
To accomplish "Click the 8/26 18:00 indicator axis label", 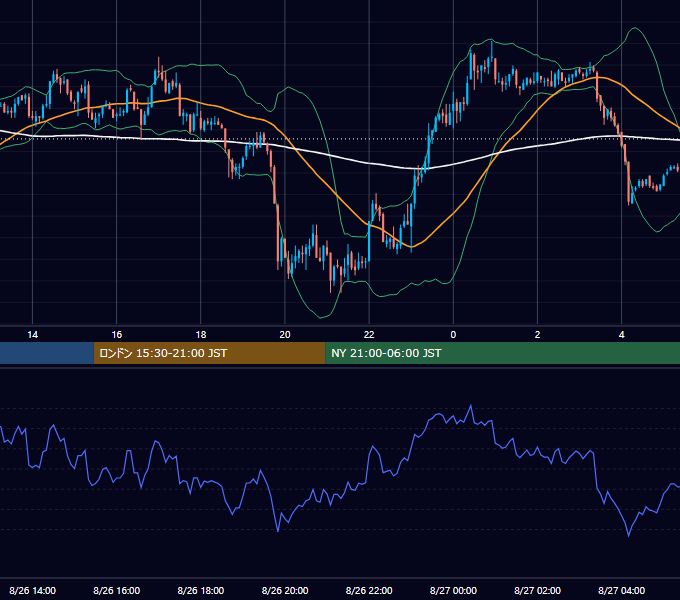I will click(201, 590).
